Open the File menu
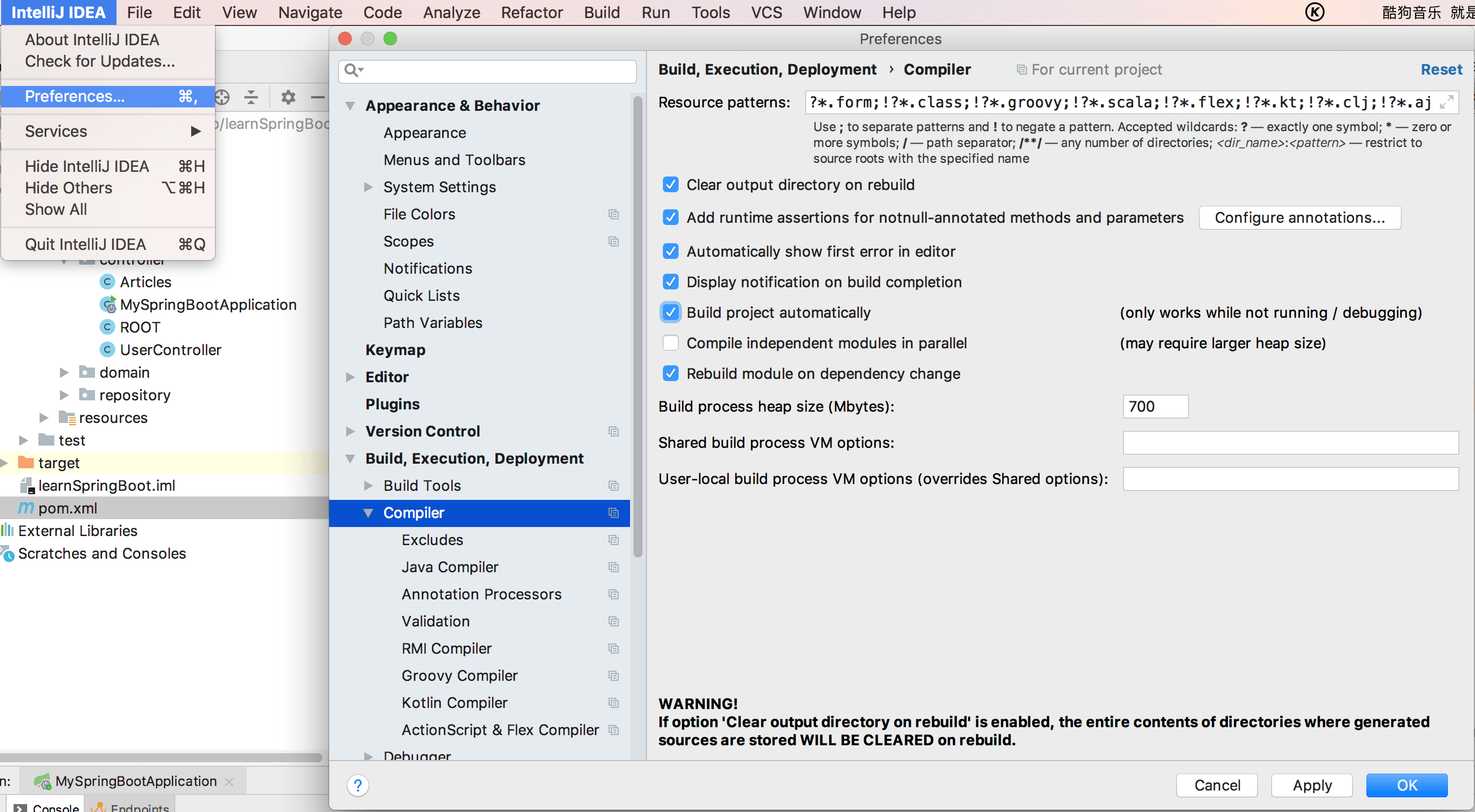1475x812 pixels. coord(139,12)
